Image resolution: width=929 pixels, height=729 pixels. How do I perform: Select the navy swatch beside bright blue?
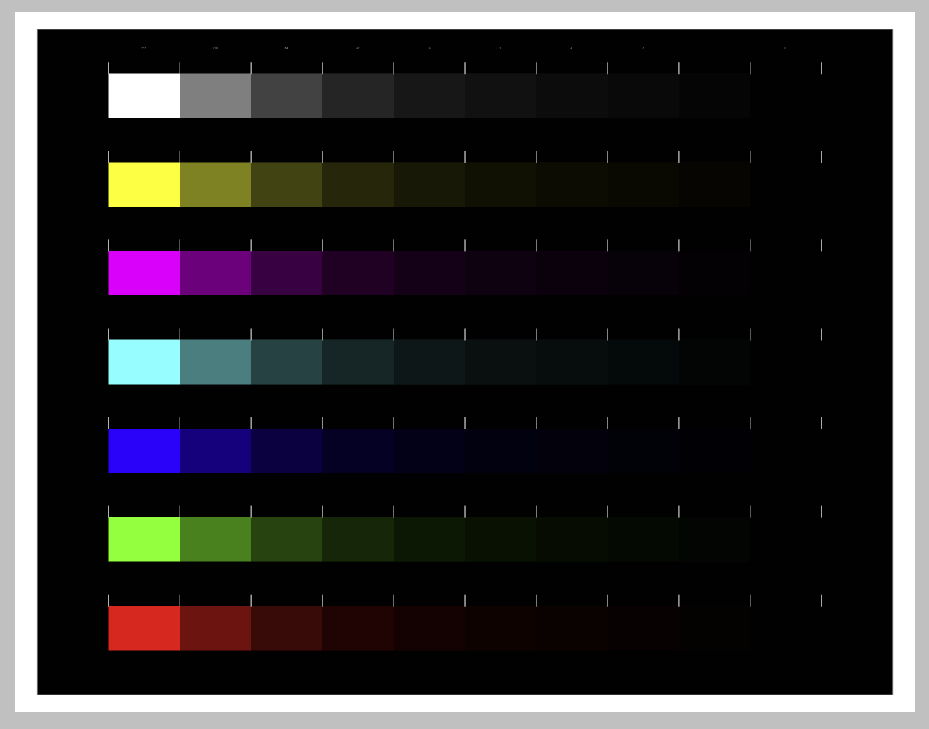216,450
